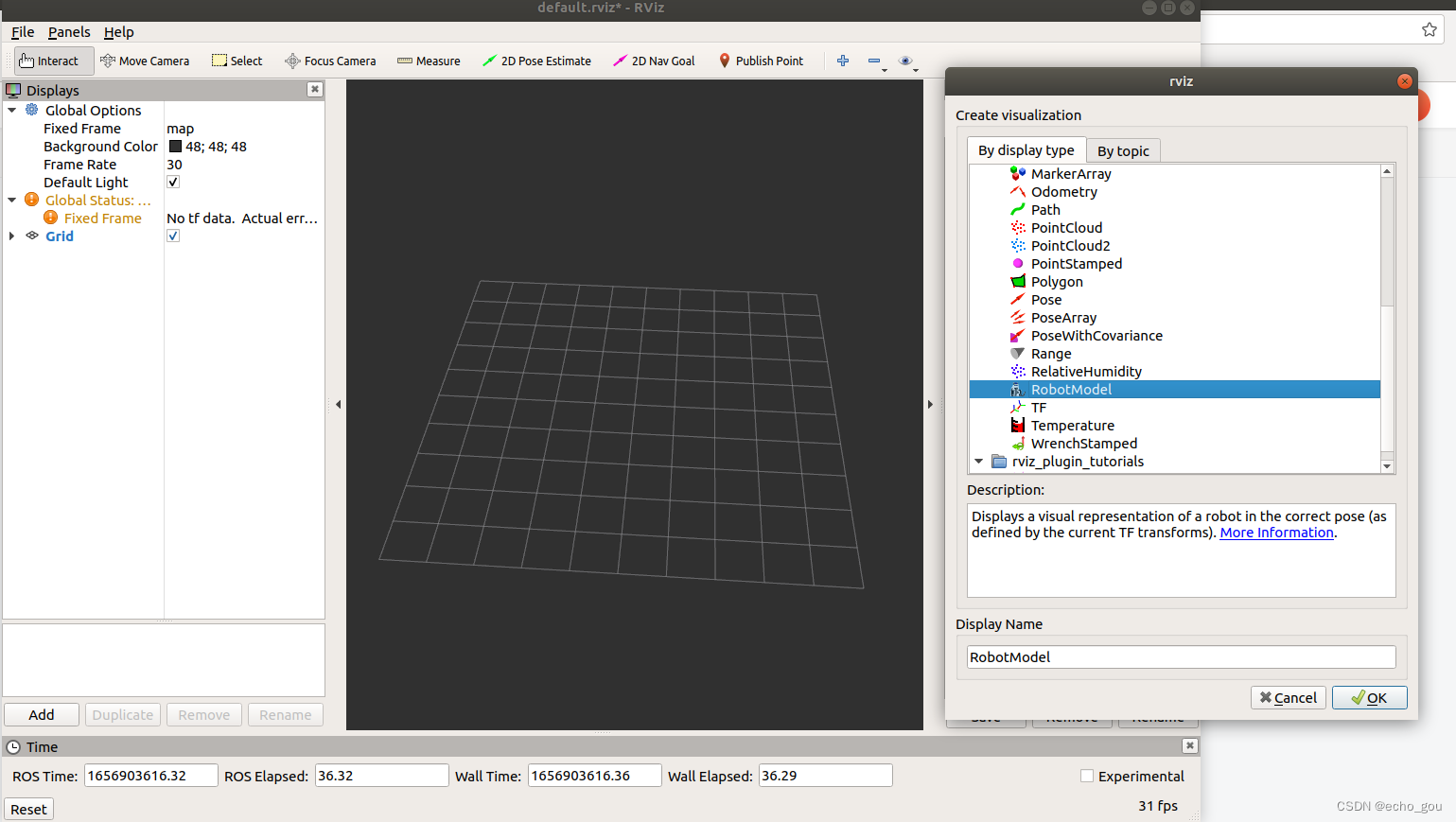This screenshot has width=1456, height=822.
Task: Choose Temperature display type
Action: pos(1072,426)
